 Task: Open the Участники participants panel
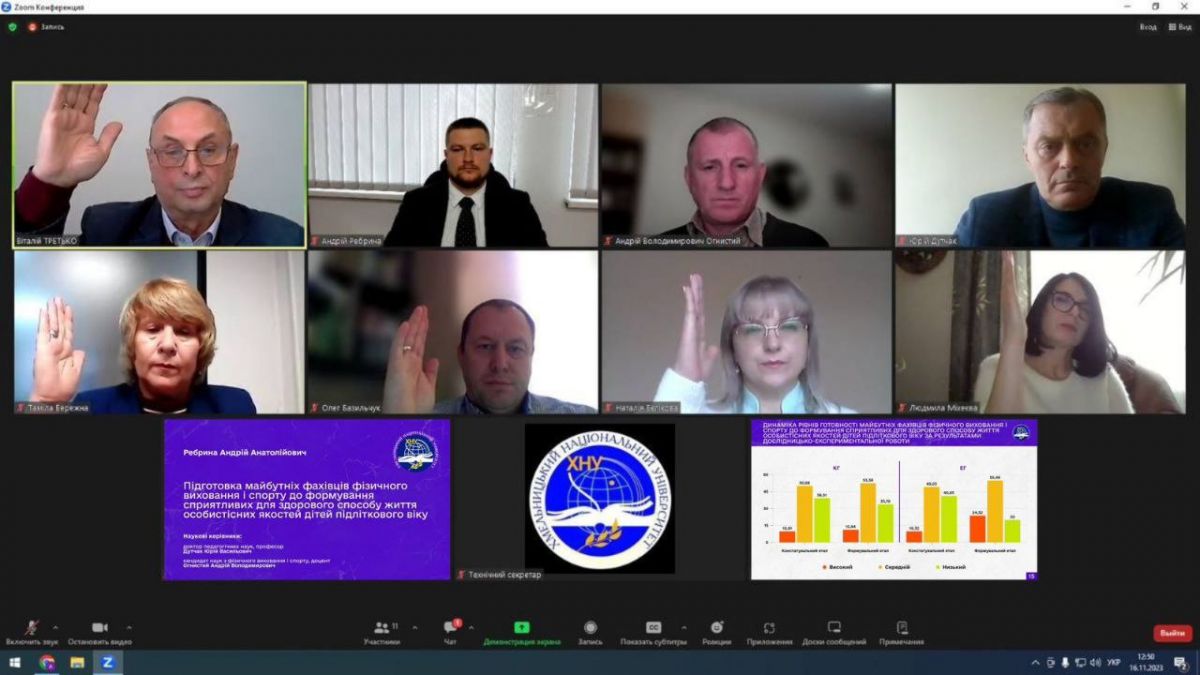point(381,628)
